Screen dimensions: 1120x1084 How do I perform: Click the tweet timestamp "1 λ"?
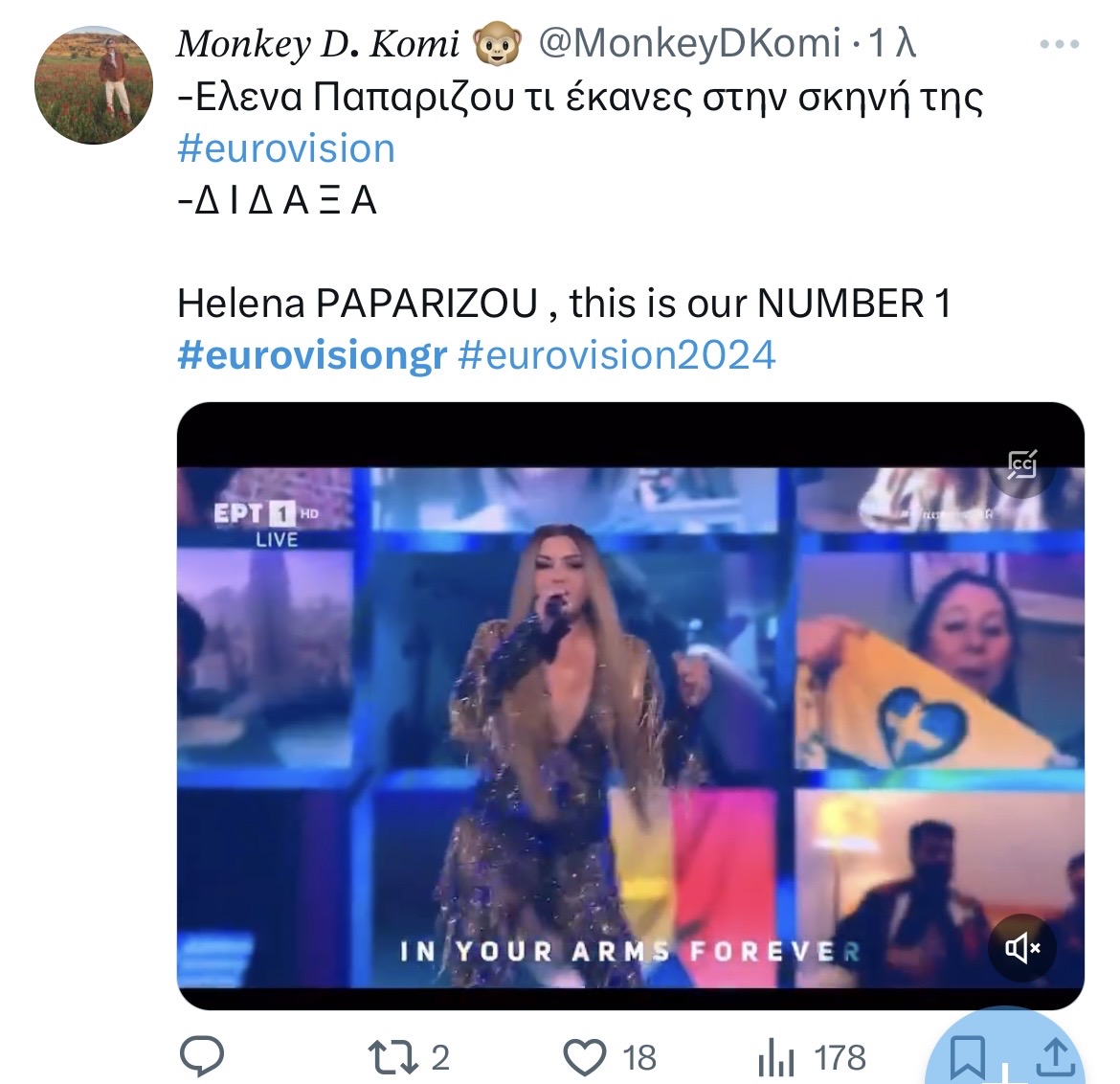[891, 44]
